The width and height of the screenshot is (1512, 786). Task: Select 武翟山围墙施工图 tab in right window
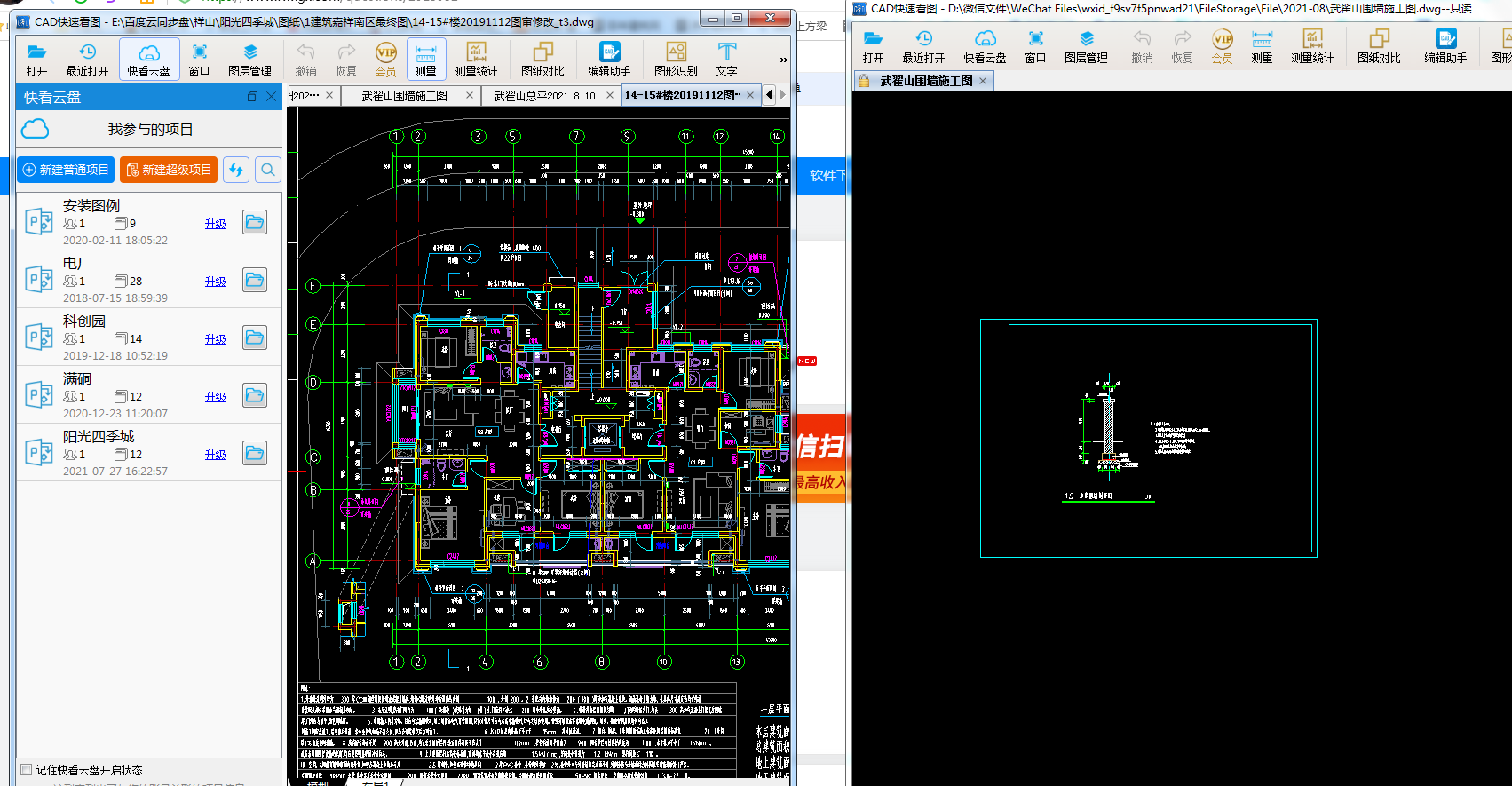tap(926, 81)
